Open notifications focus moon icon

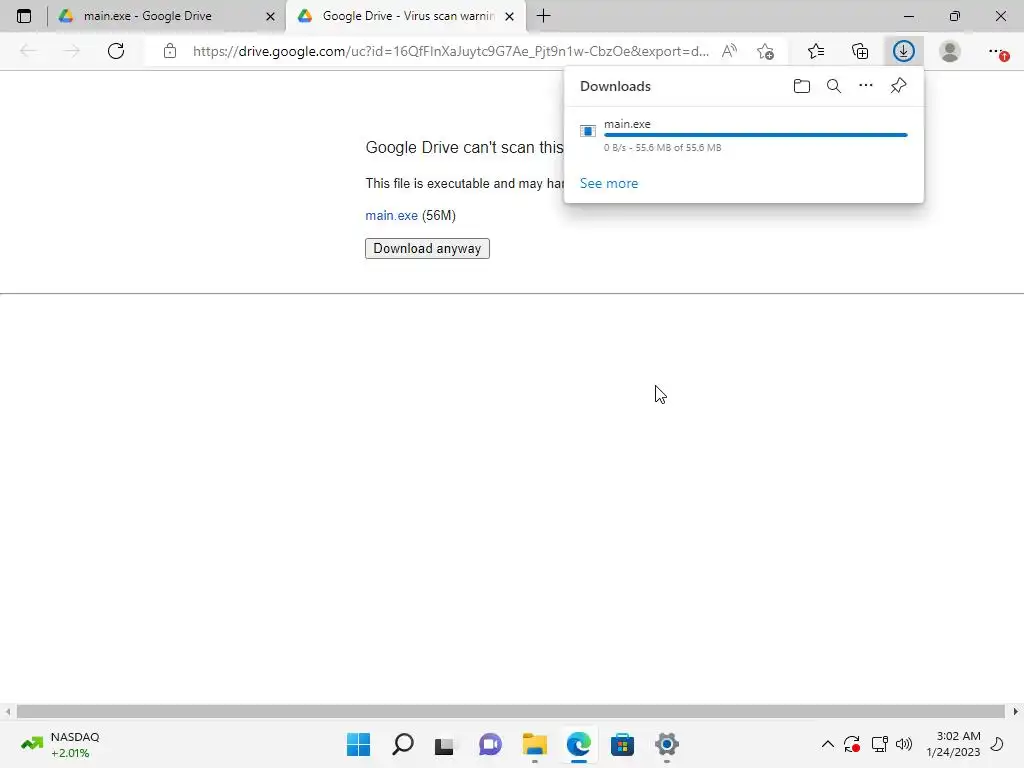click(x=997, y=744)
